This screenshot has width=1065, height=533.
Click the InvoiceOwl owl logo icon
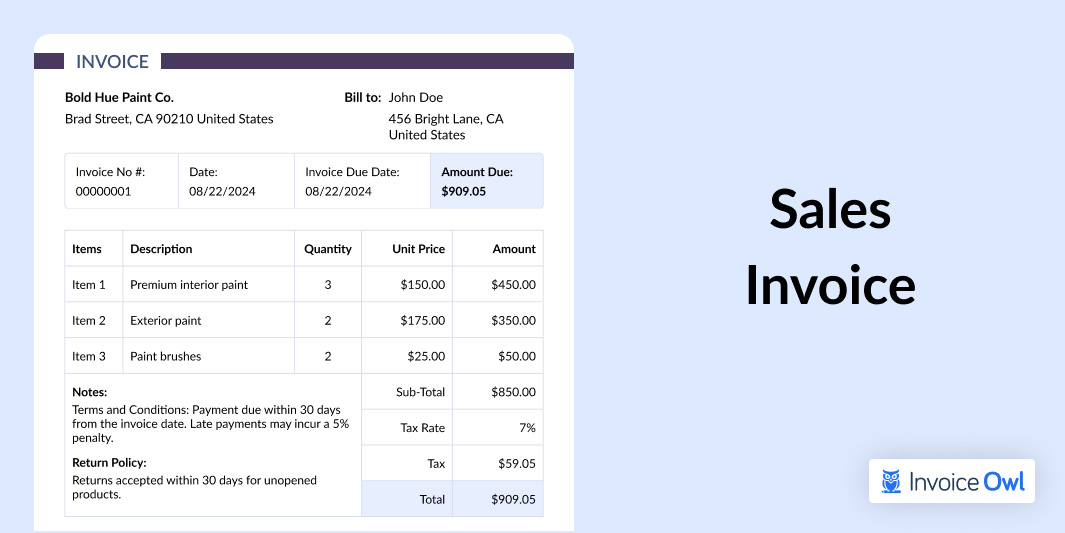pyautogui.click(x=891, y=482)
